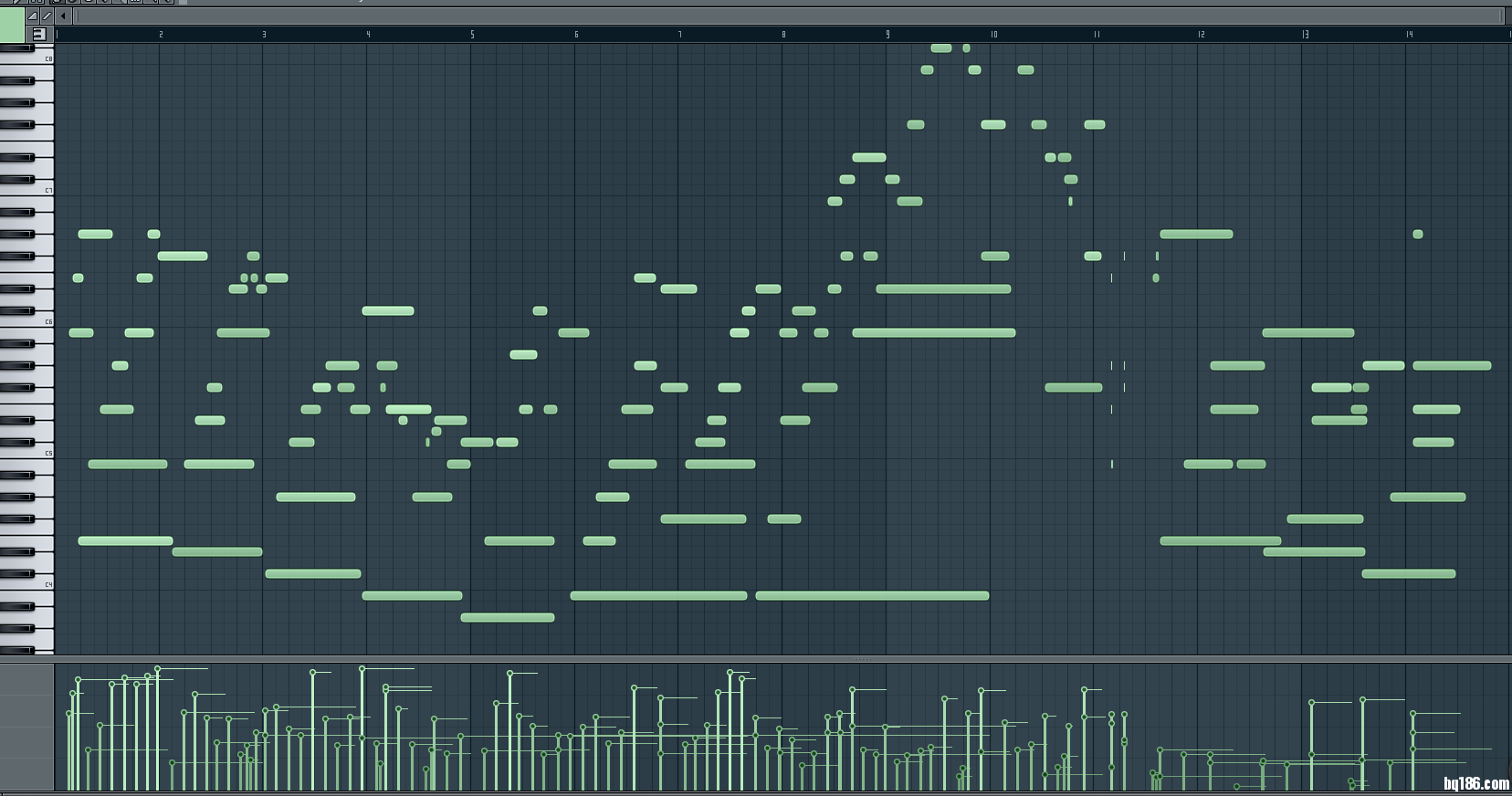Screen dimensions: 1512x796
Task: Click the bar 14 marker on the ruler
Action: click(x=1408, y=35)
